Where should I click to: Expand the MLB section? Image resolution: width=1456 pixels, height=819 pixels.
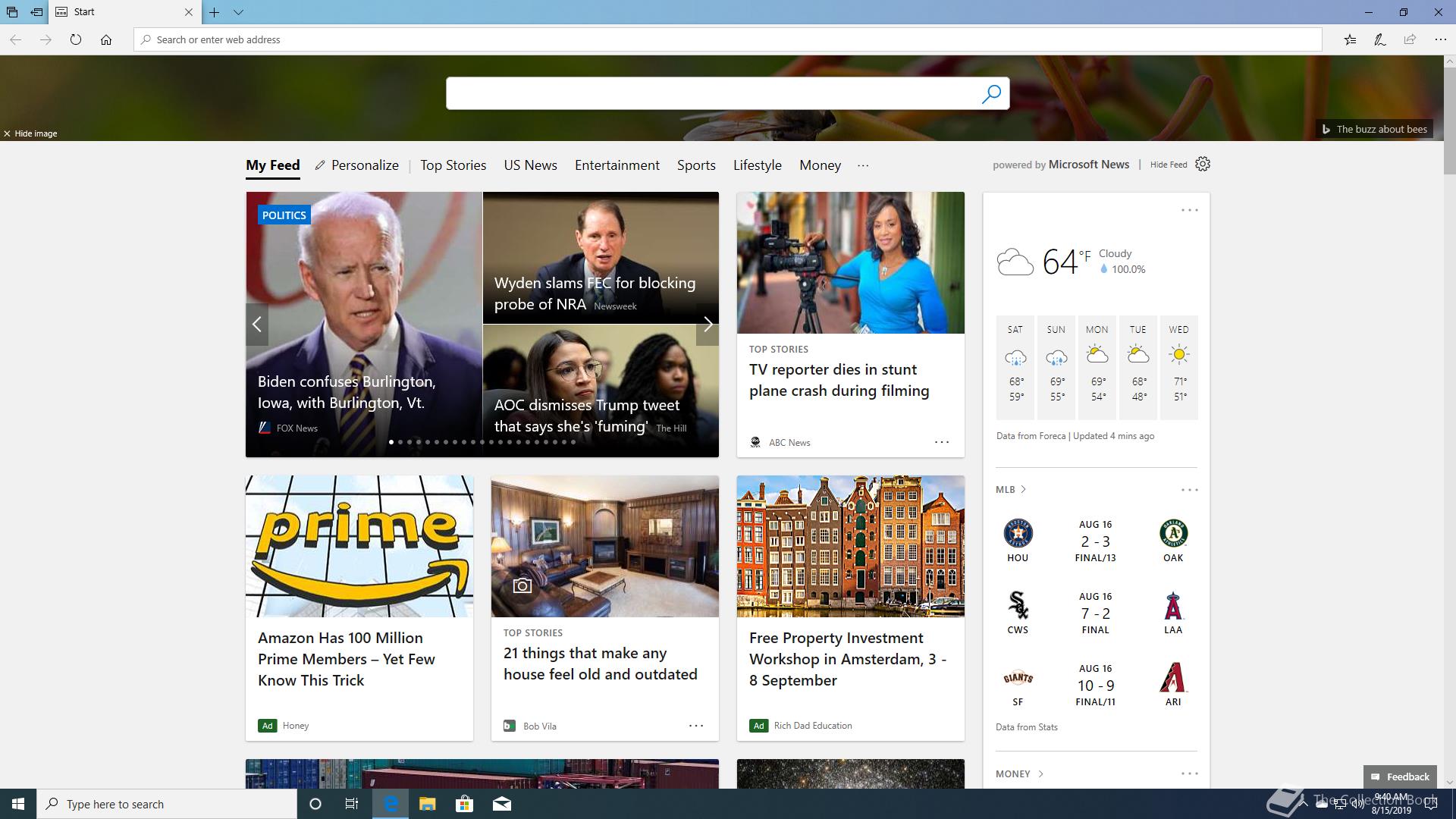[1011, 490]
